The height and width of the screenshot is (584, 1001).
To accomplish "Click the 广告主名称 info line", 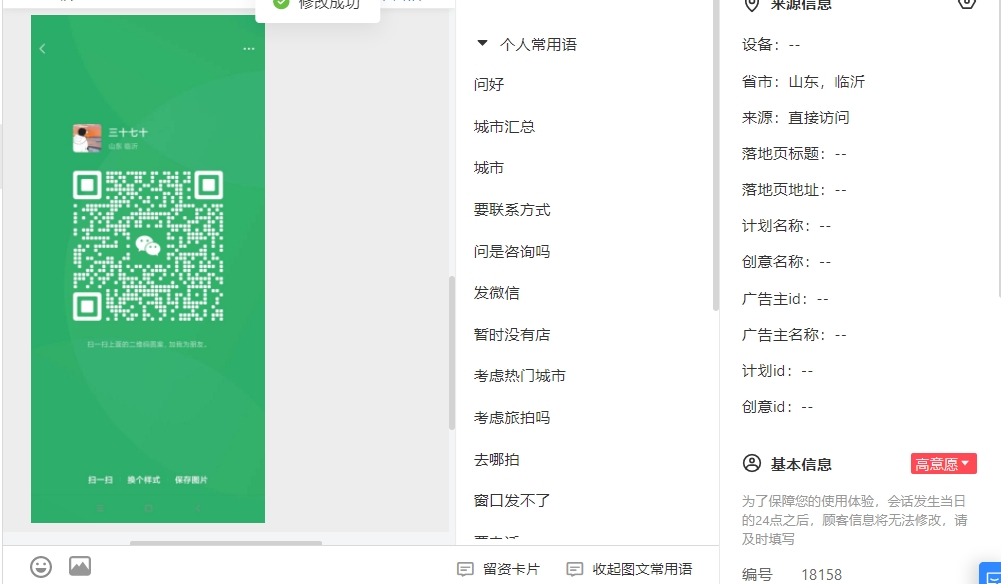I will click(794, 334).
